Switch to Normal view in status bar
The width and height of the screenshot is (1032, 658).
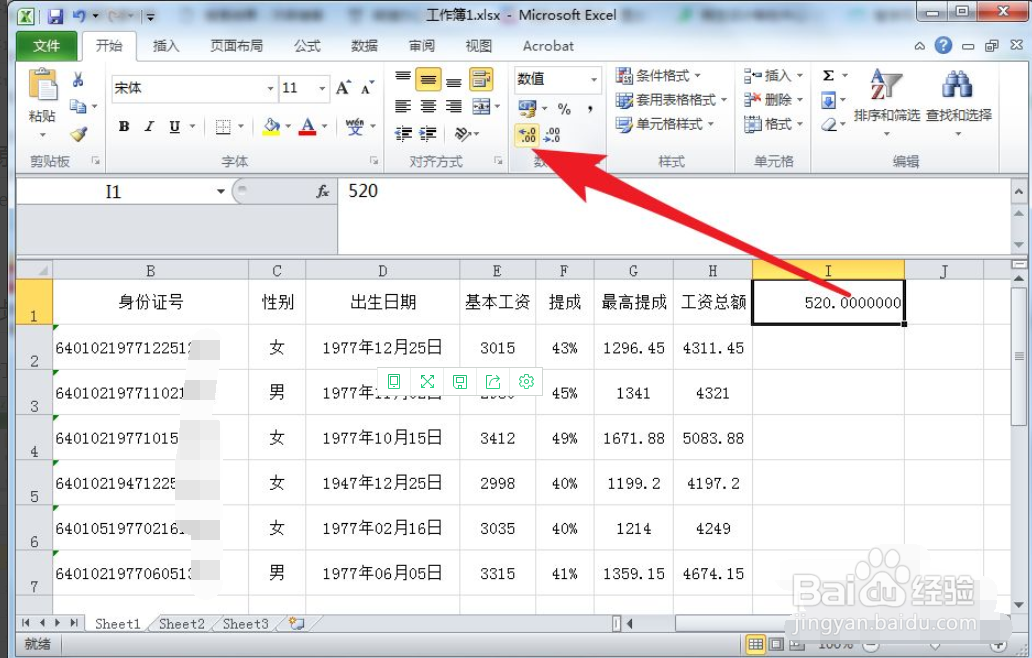(755, 644)
